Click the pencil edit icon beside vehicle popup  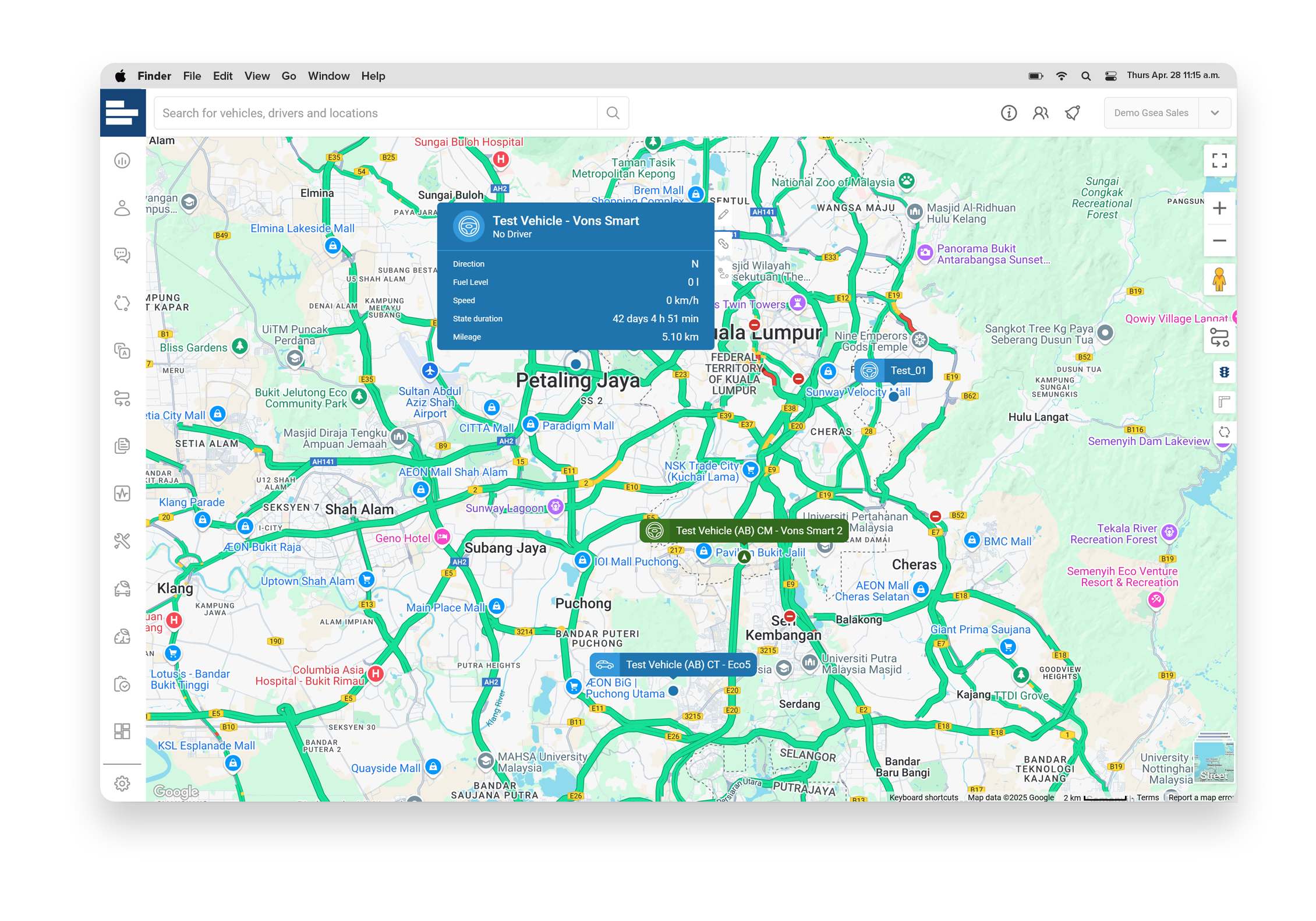click(723, 215)
